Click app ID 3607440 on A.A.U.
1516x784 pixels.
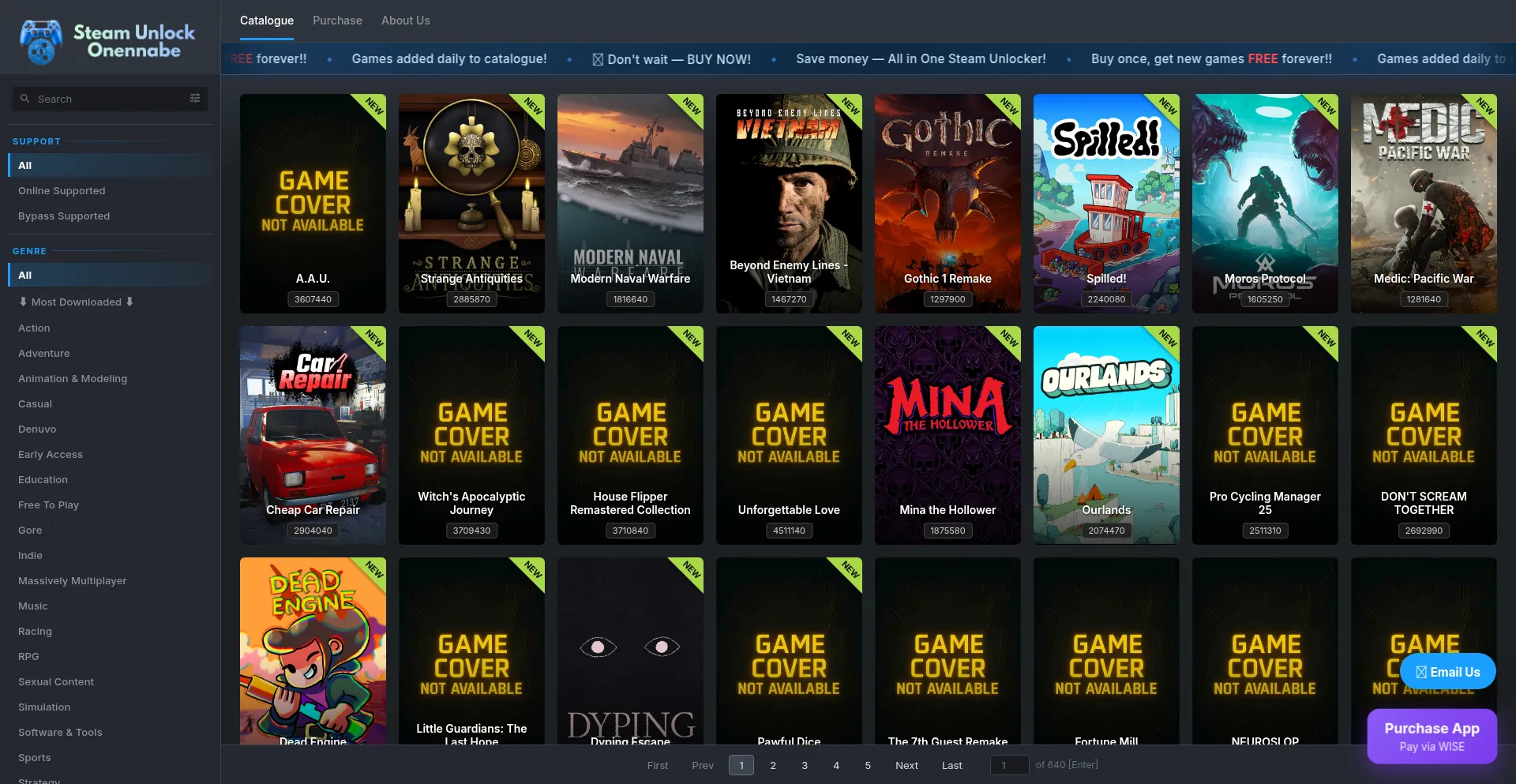313,299
